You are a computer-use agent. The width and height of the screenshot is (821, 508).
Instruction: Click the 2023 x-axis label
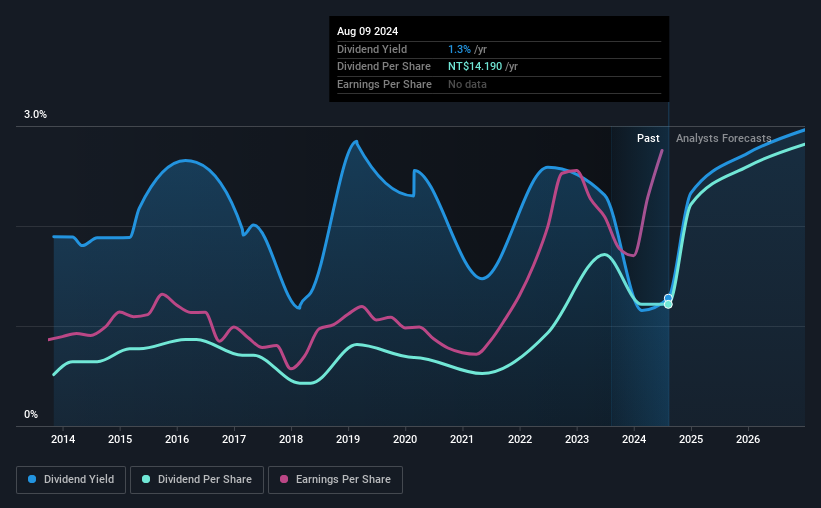click(x=577, y=439)
